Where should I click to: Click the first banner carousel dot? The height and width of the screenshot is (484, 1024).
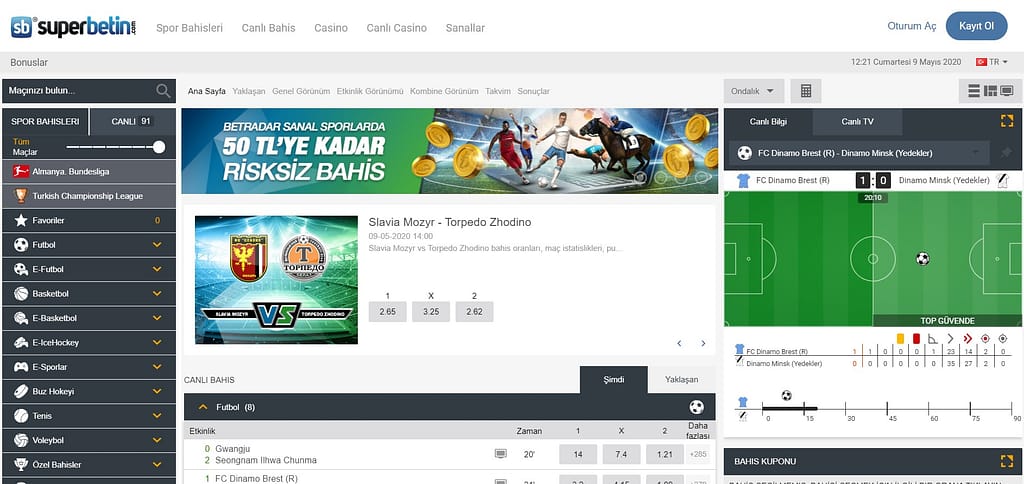click(x=641, y=176)
